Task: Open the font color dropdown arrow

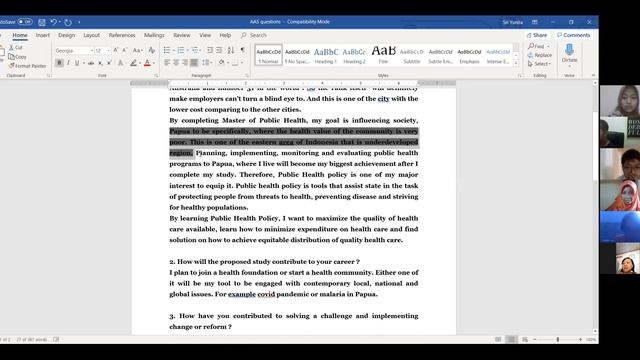Action: (x=153, y=63)
